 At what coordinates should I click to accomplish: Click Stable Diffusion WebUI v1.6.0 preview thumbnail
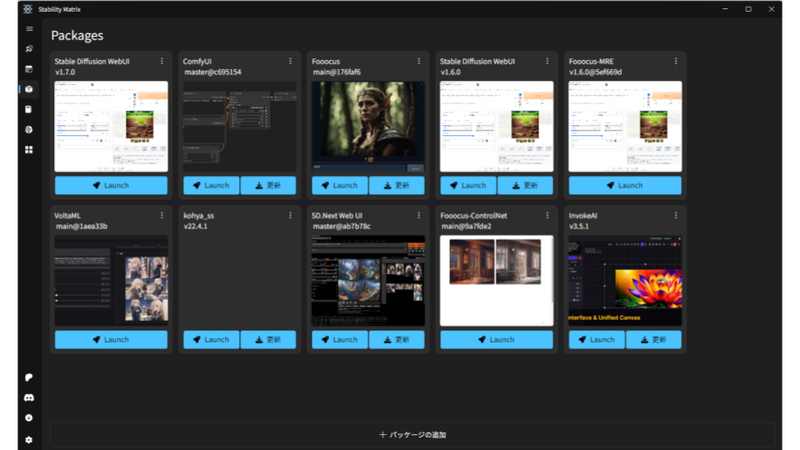tap(497, 127)
